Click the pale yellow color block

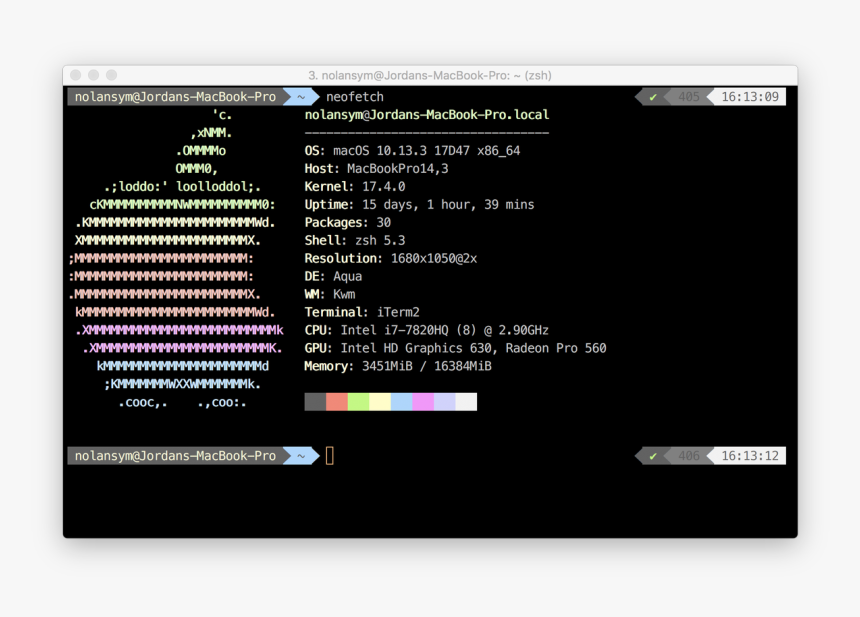point(380,402)
